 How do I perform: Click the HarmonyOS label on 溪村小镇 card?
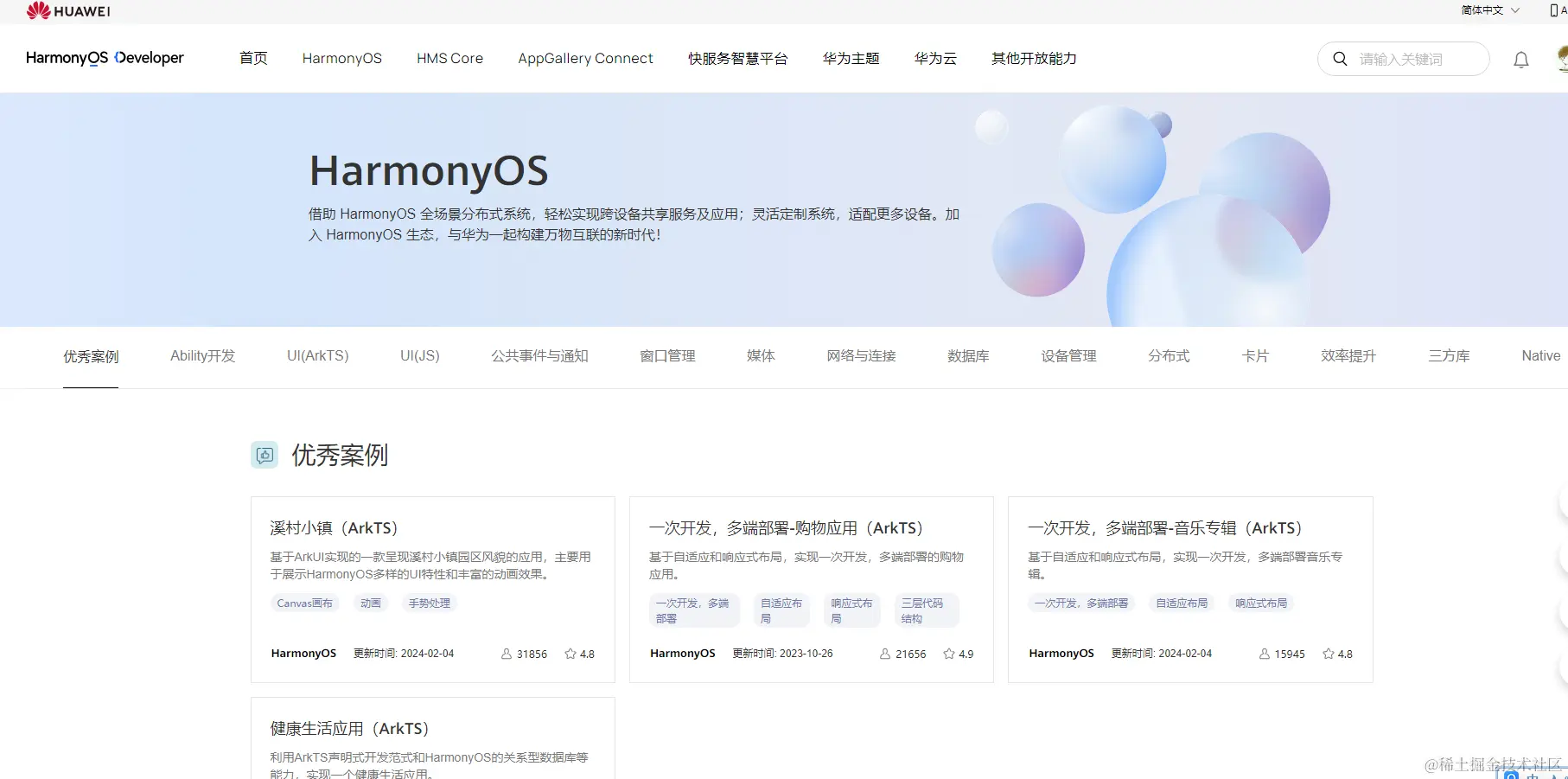coord(303,653)
